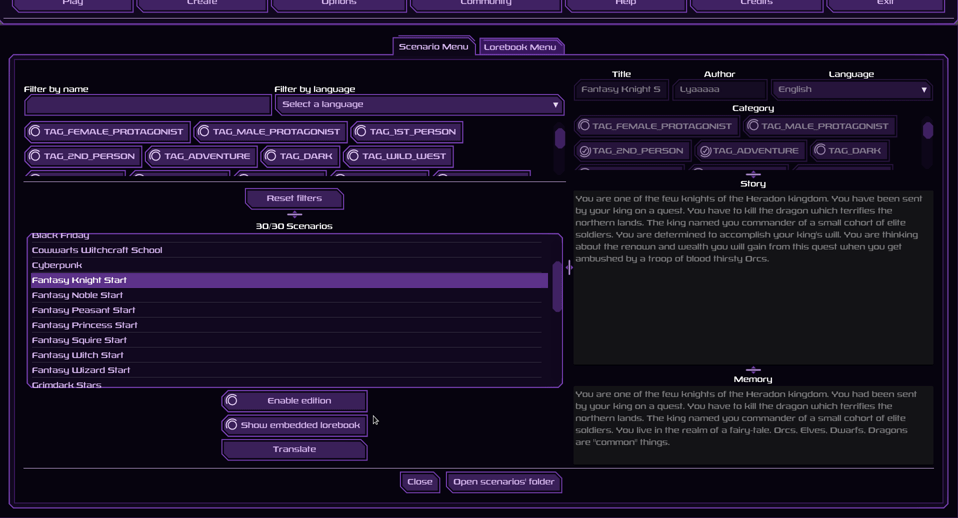The image size is (958, 518).
Task: Toggle Show embedded lorebook option
Action: pyautogui.click(x=293, y=425)
